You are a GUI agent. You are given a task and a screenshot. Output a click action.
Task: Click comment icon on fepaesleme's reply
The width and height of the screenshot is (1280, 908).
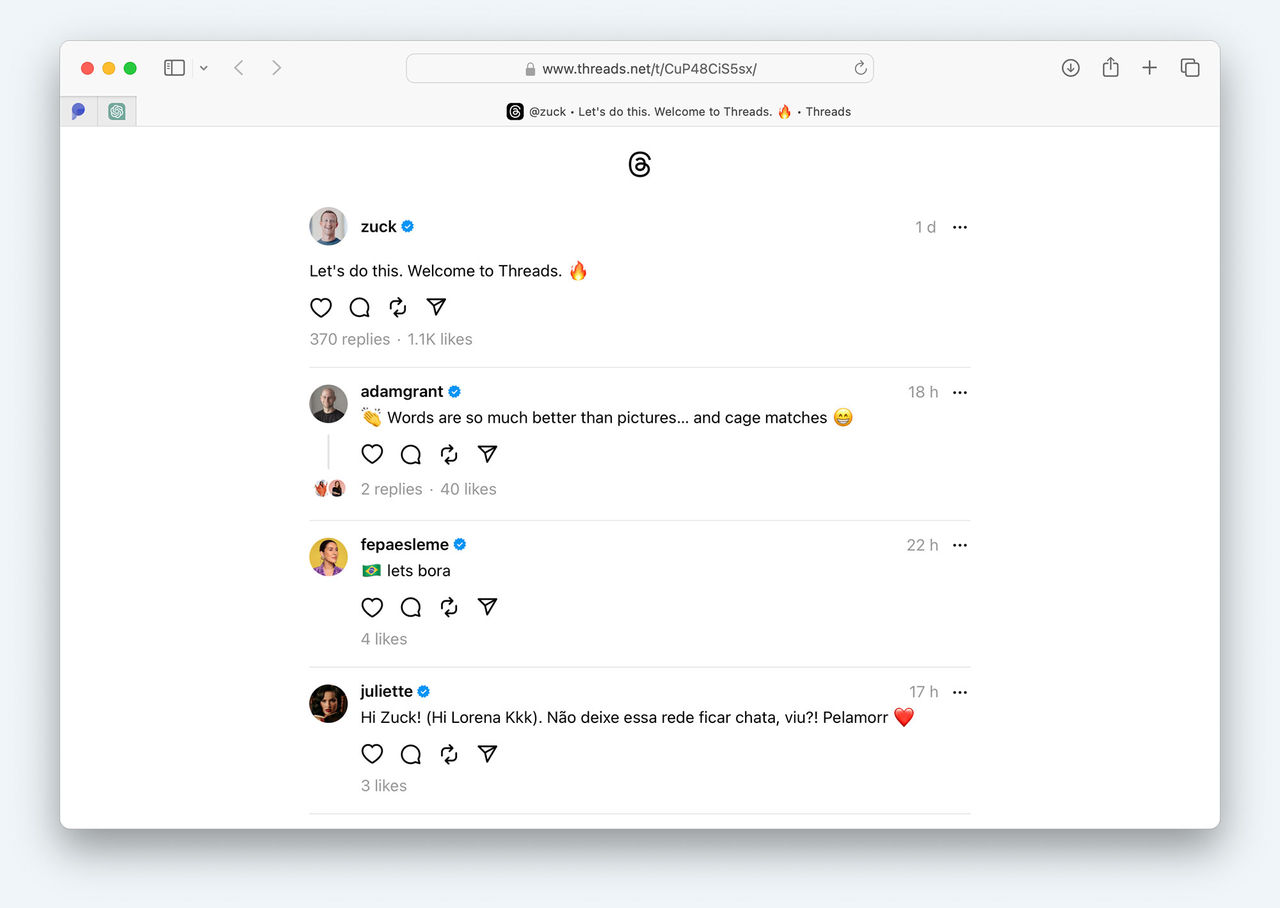[411, 608]
